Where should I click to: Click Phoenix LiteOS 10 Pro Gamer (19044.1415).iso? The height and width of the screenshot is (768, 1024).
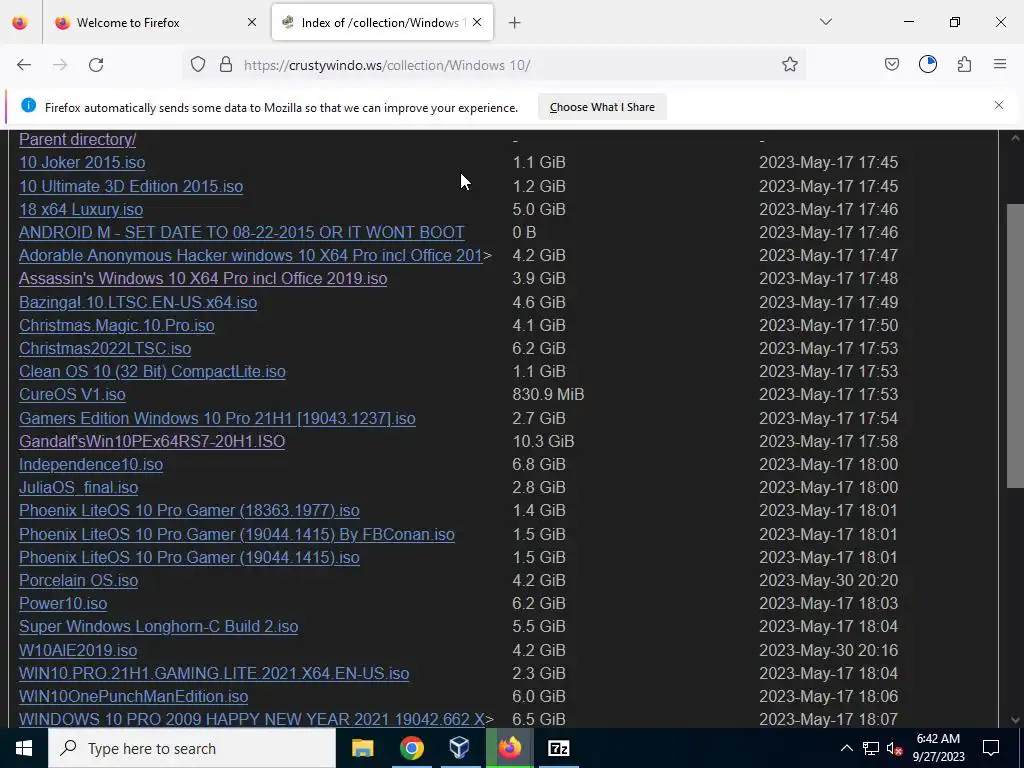pyautogui.click(x=189, y=557)
